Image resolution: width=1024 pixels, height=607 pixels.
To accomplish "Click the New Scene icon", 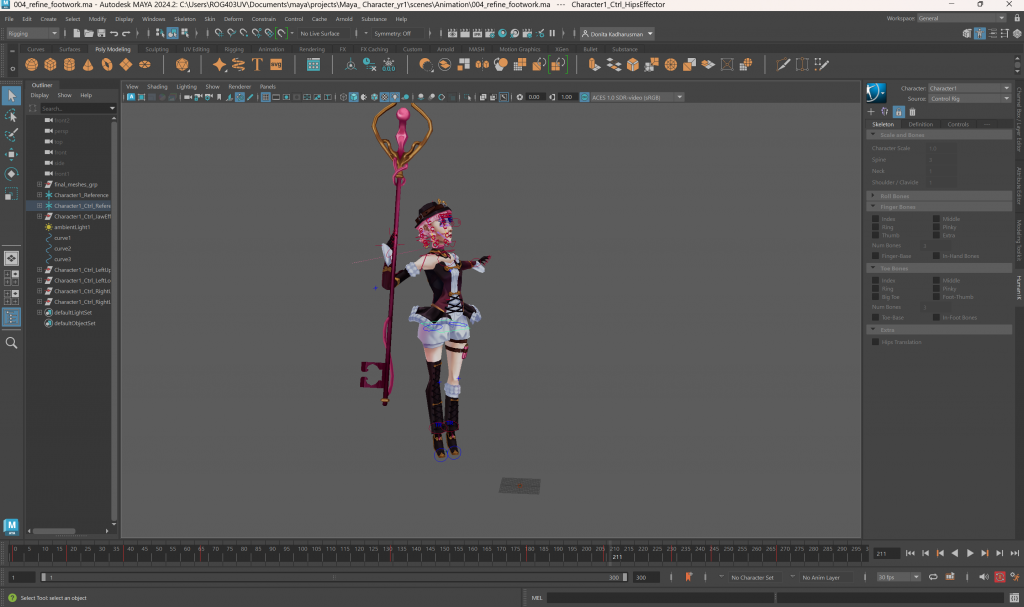I will click(x=76, y=33).
